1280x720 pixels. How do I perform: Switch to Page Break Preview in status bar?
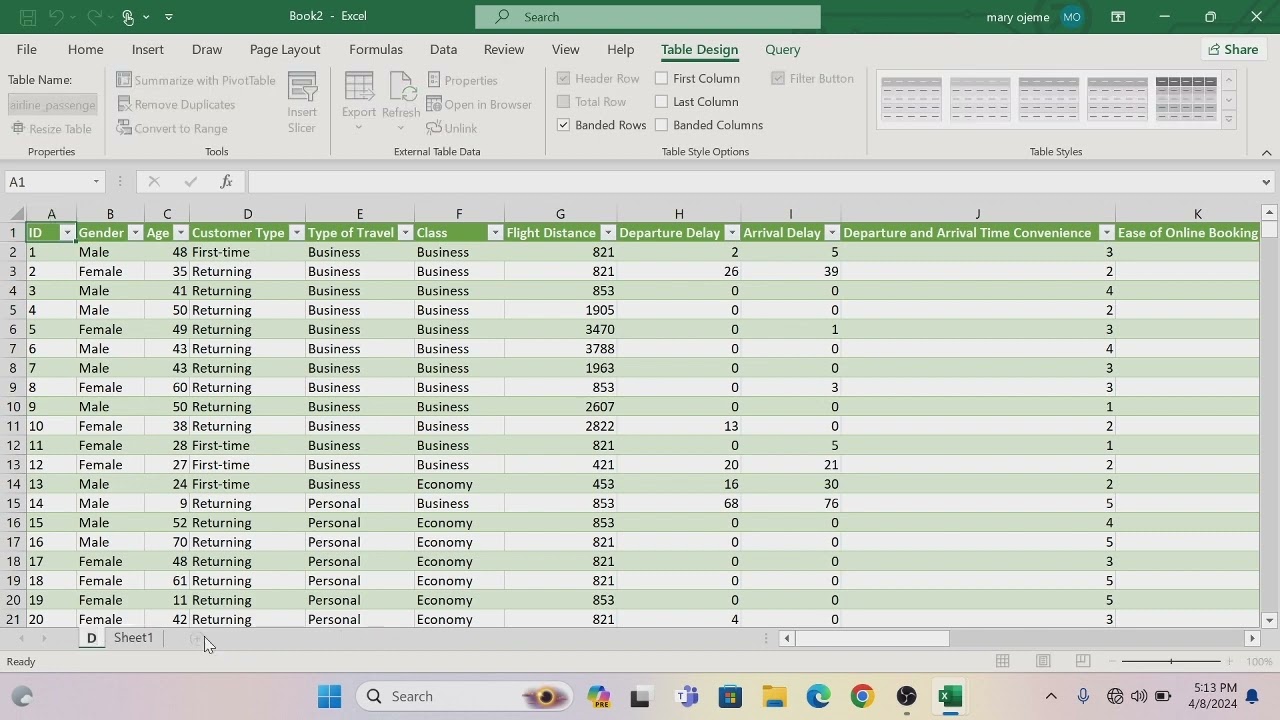pyautogui.click(x=1083, y=661)
